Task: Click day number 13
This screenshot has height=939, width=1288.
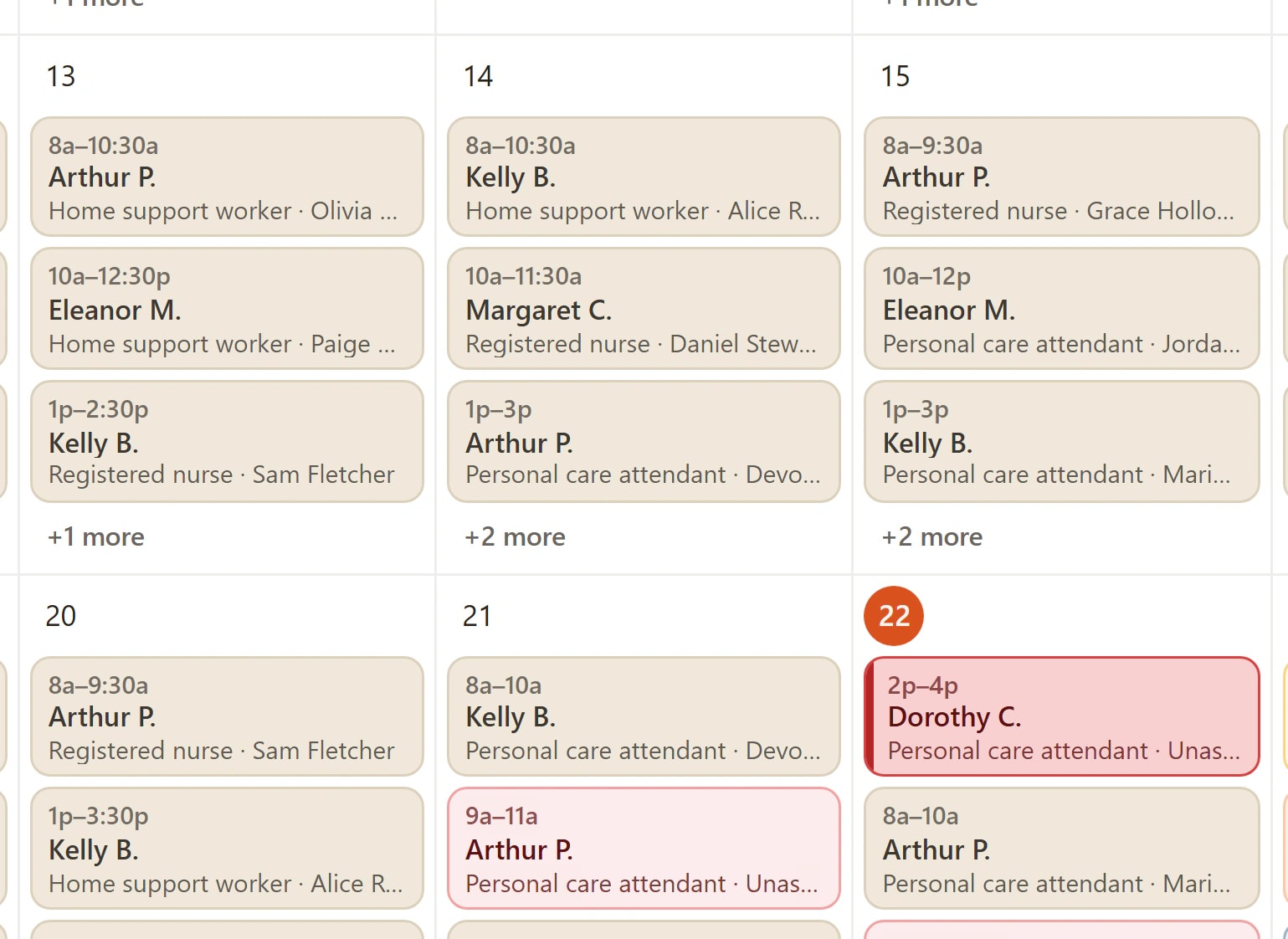Action: point(61,76)
